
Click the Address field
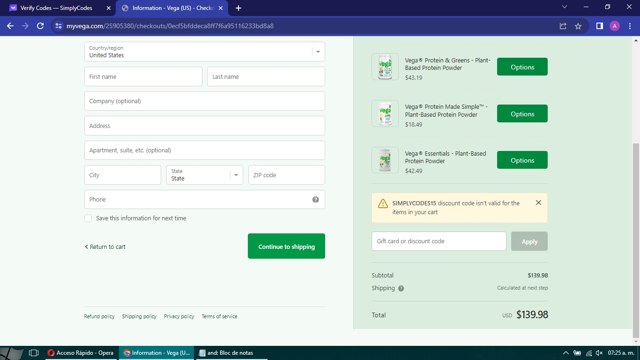tap(204, 126)
